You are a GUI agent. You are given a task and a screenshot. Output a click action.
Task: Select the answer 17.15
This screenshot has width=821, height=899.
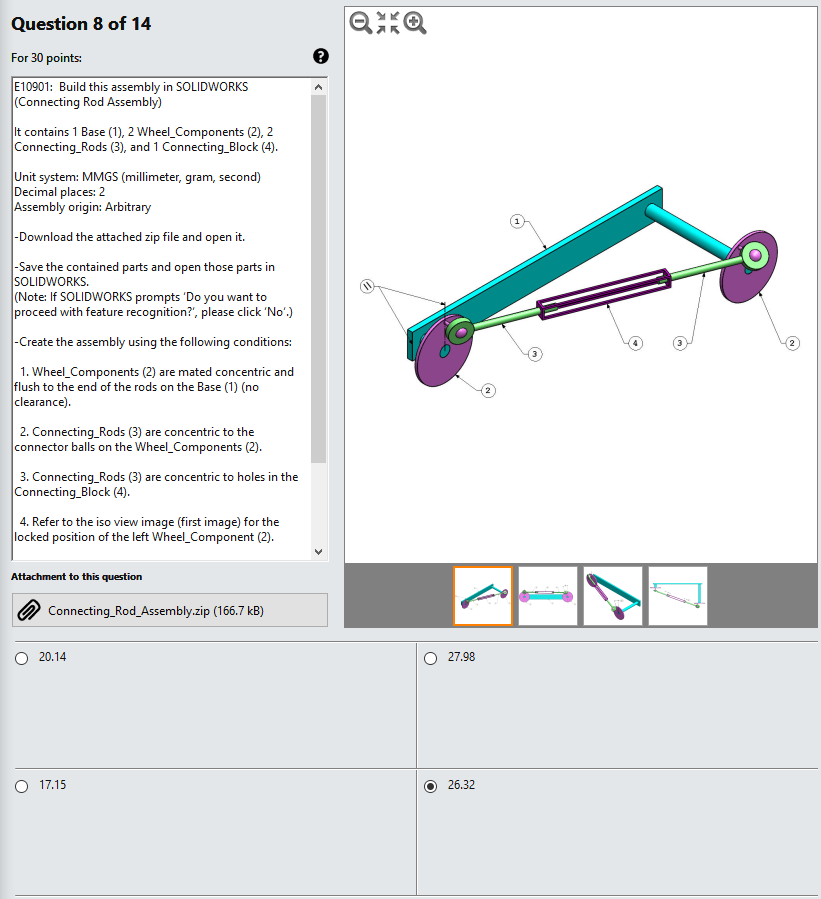(x=21, y=786)
